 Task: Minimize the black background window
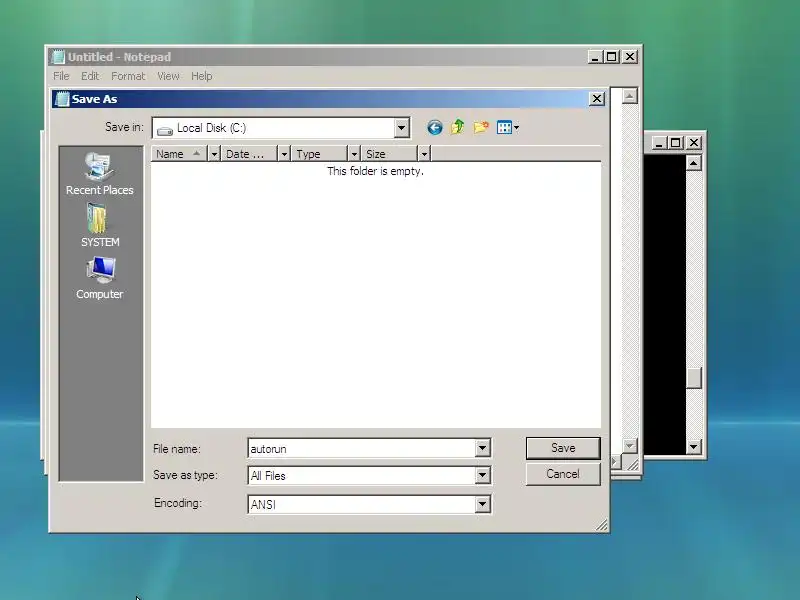(659, 143)
